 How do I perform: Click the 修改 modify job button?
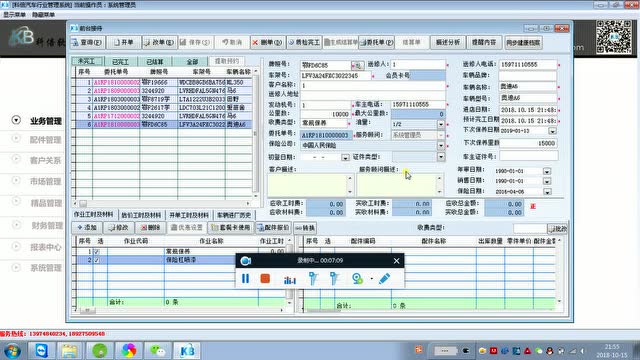(x=118, y=228)
